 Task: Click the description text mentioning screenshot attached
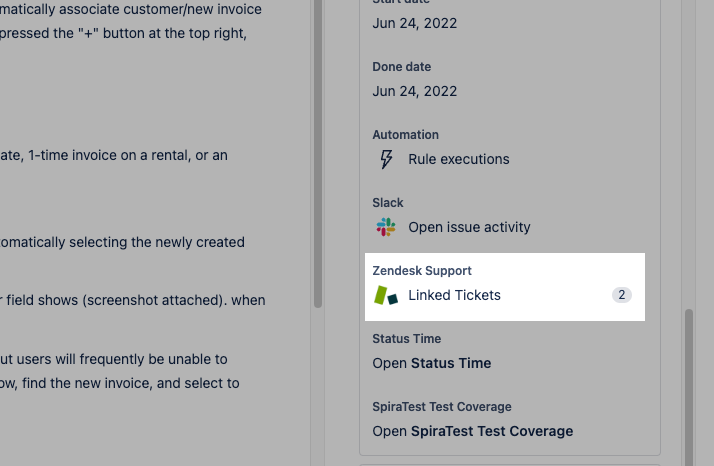(133, 300)
